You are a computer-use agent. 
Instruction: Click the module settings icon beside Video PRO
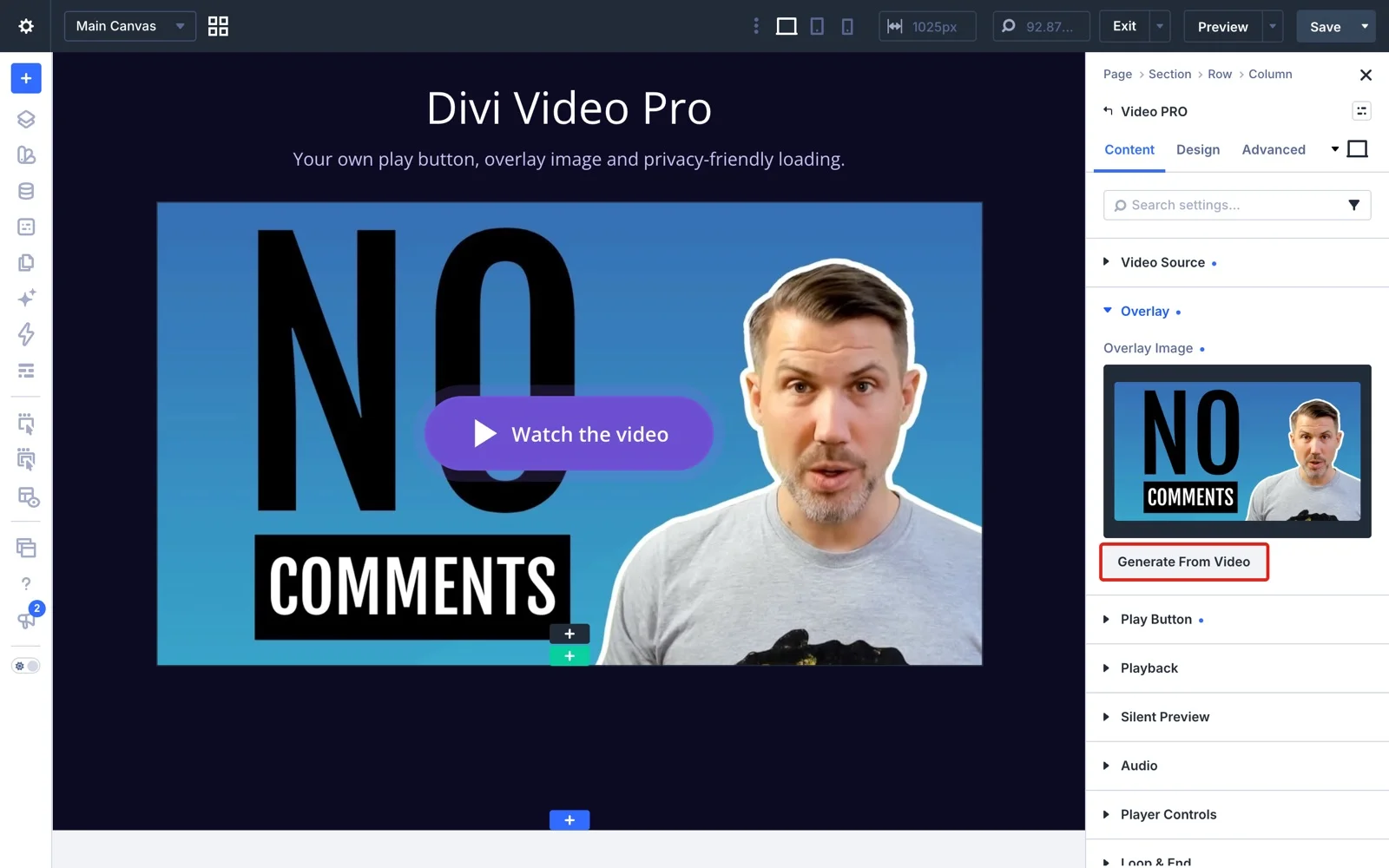coord(1361,111)
